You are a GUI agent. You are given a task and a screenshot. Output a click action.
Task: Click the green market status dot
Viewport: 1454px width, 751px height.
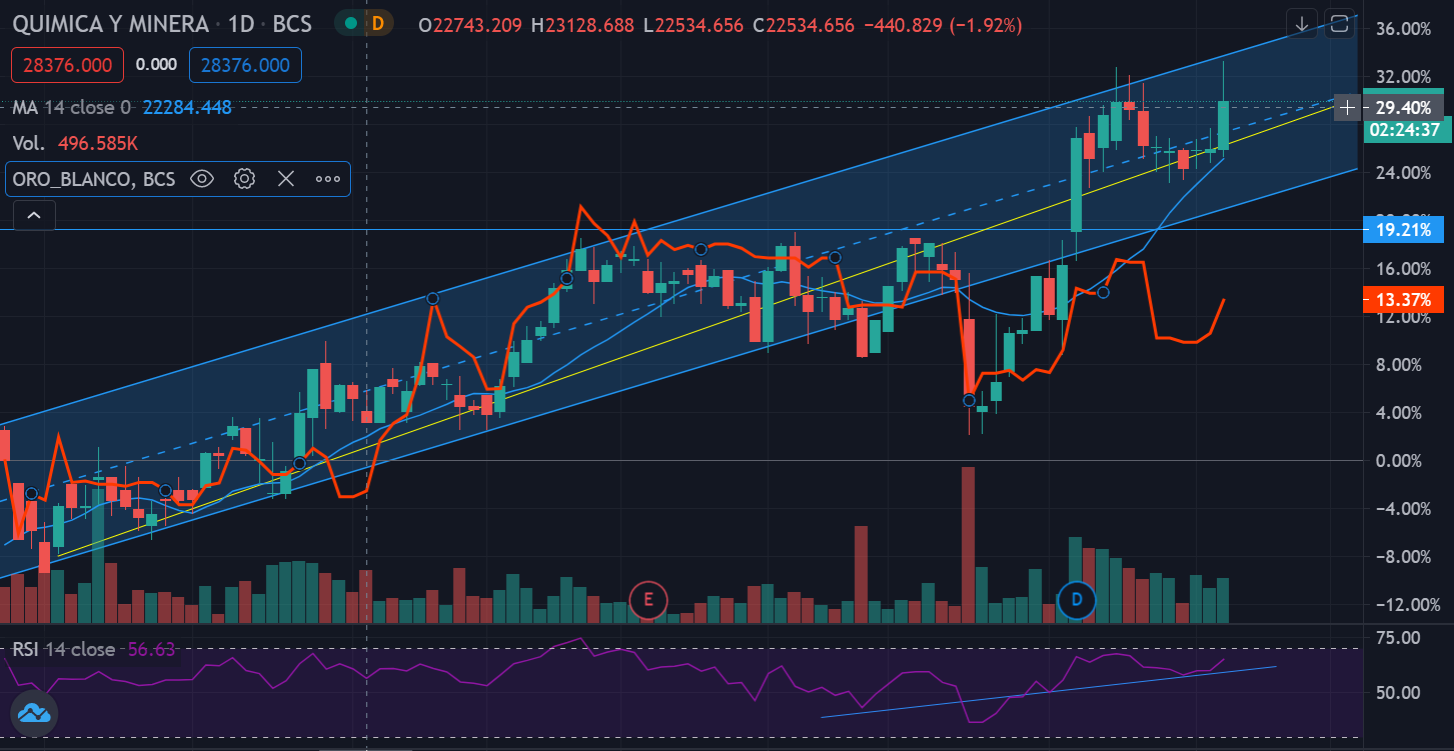point(350,24)
